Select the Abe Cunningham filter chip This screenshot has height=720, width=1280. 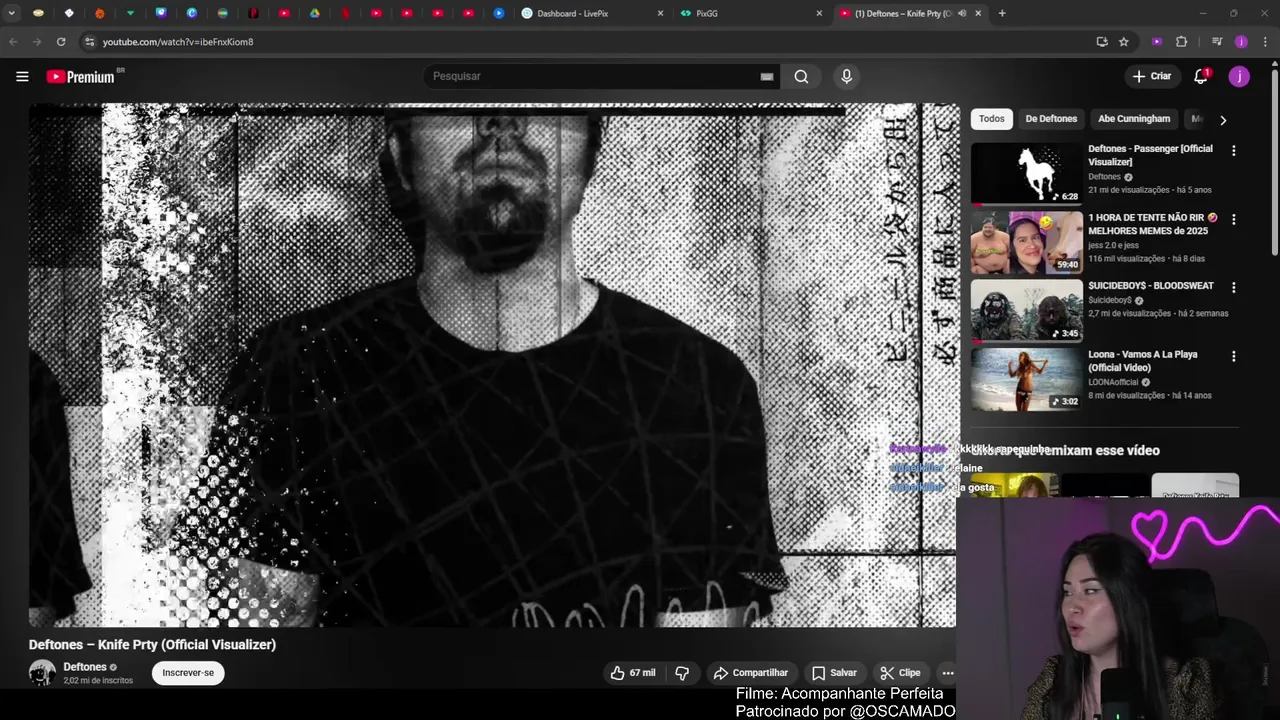tap(1134, 119)
